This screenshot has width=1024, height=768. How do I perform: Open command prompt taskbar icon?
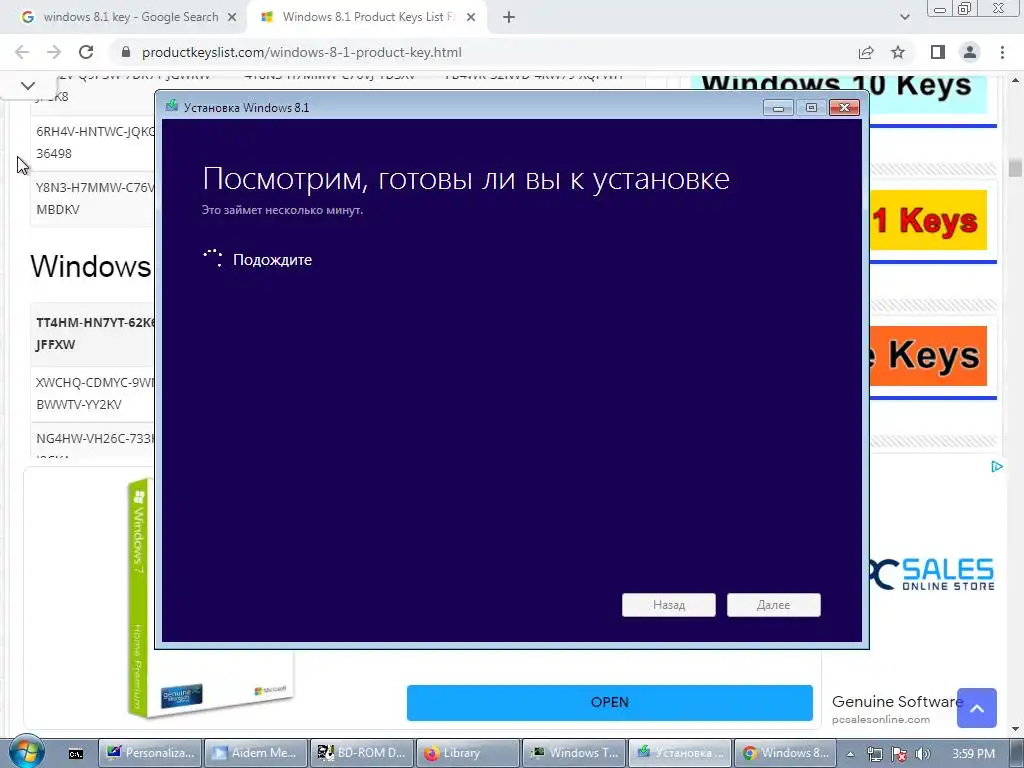coord(76,754)
